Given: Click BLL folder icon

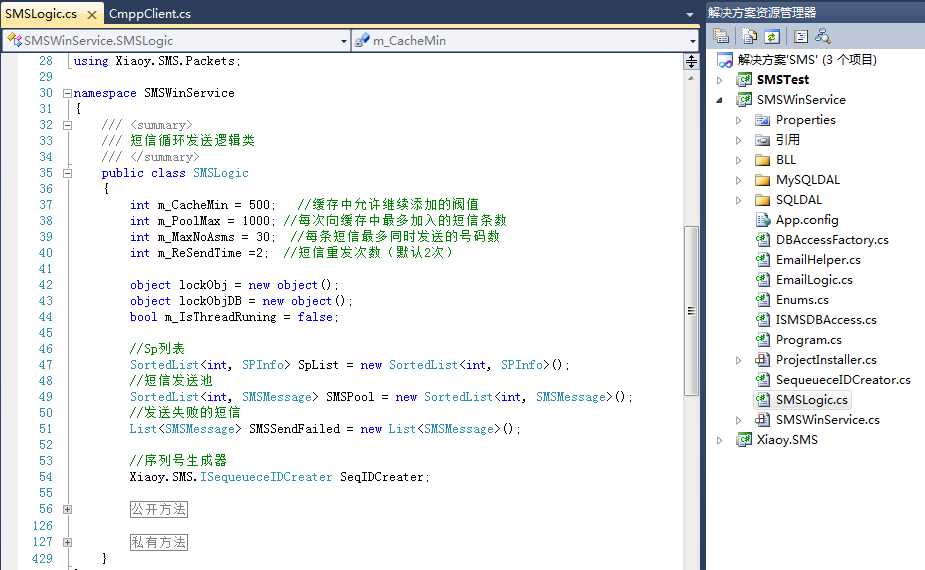Looking at the screenshot, I should click(763, 160).
